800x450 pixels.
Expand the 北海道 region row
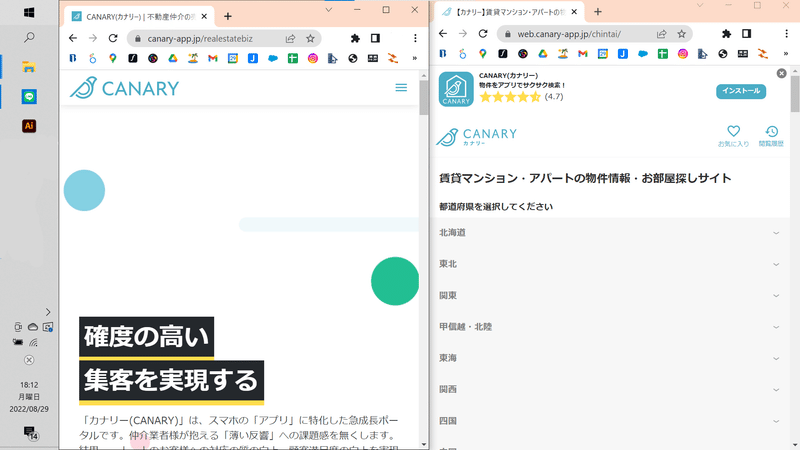pos(610,233)
